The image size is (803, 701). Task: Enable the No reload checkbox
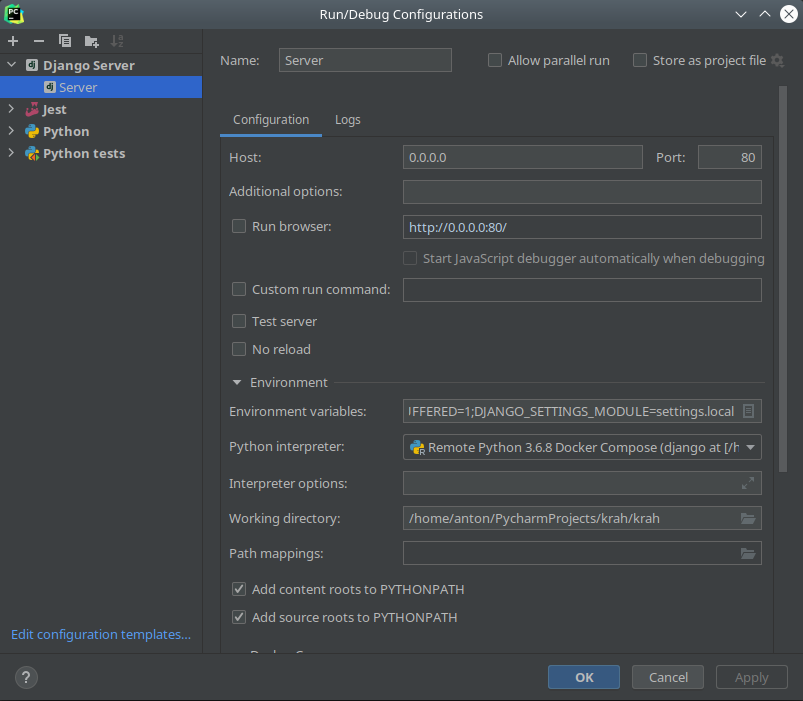(x=239, y=349)
